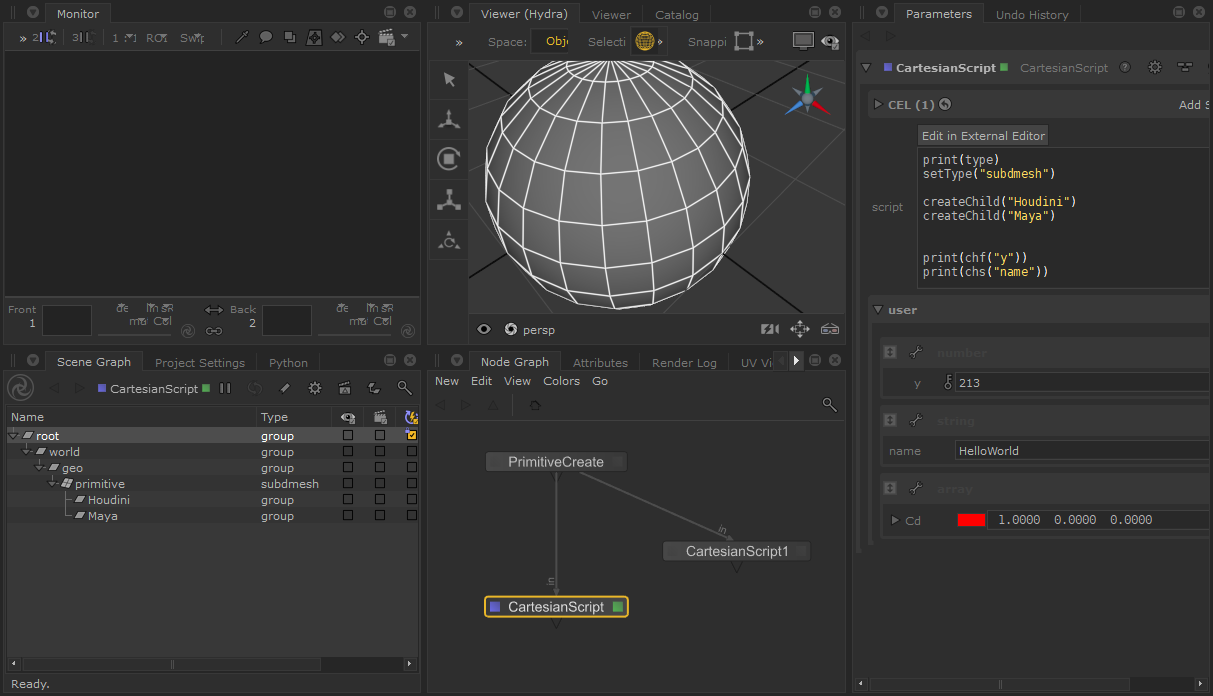
Task: Expand the Cd array parameter
Action: (x=895, y=520)
